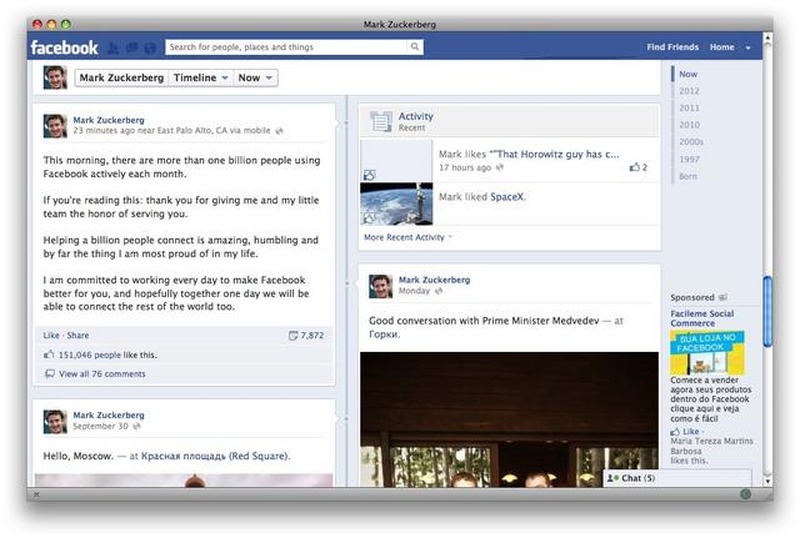Open the messages icon in header
Image resolution: width=800 pixels, height=538 pixels.
[x=131, y=47]
